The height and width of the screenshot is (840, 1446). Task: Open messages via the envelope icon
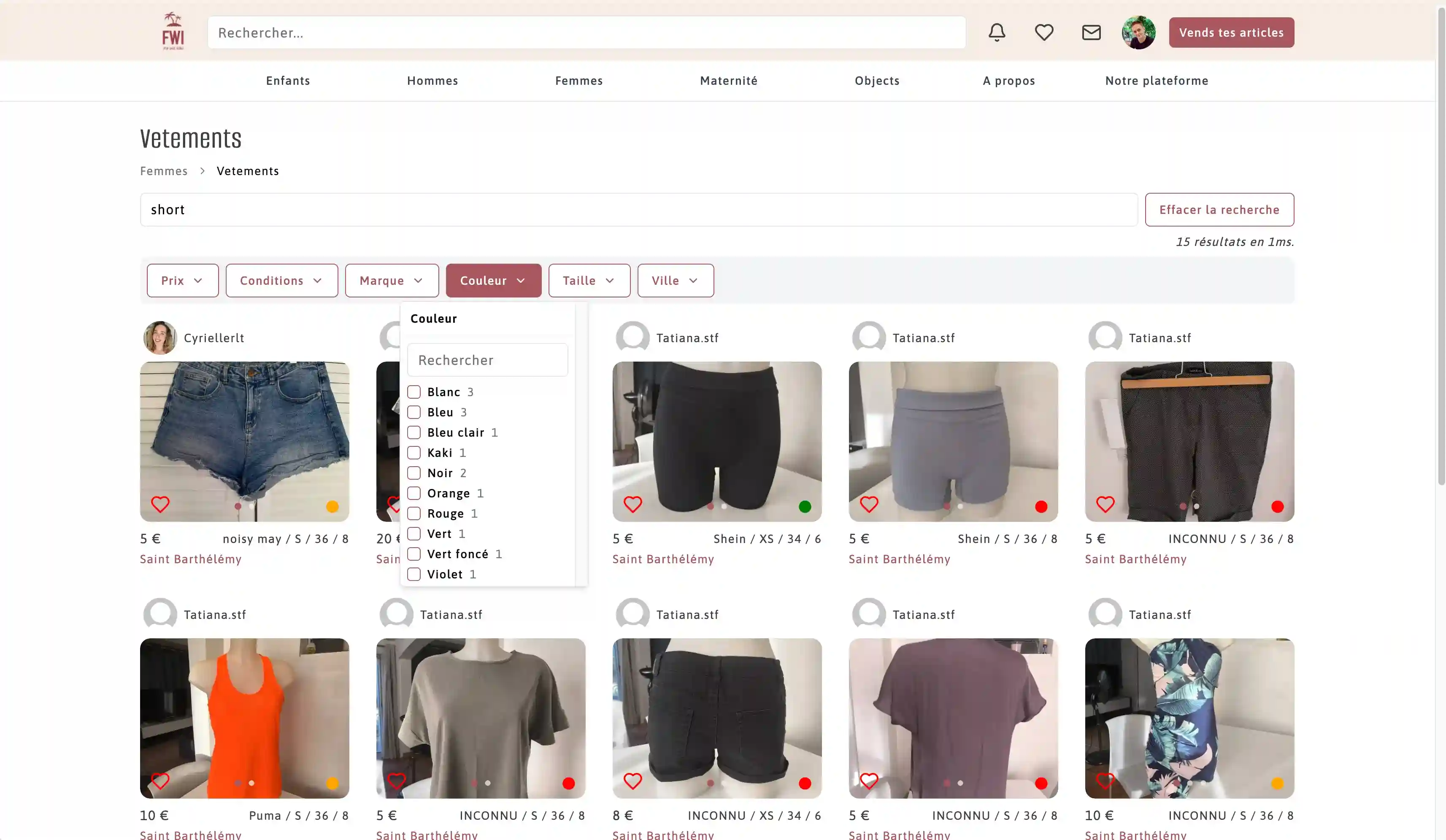click(1091, 32)
